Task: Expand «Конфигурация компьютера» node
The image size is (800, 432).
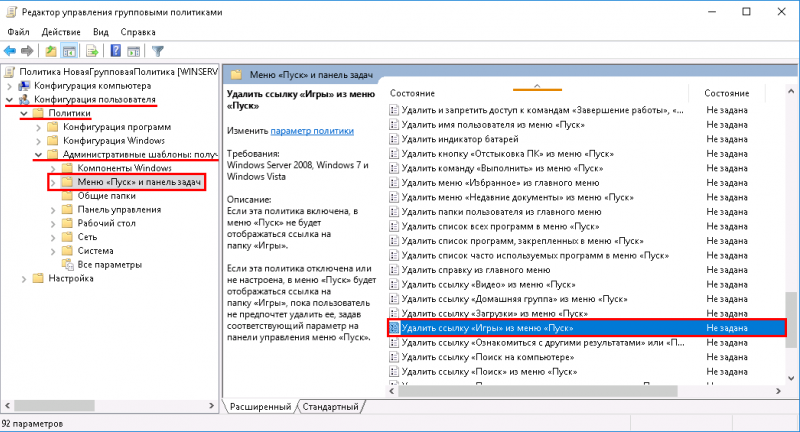Action: pyautogui.click(x=9, y=86)
